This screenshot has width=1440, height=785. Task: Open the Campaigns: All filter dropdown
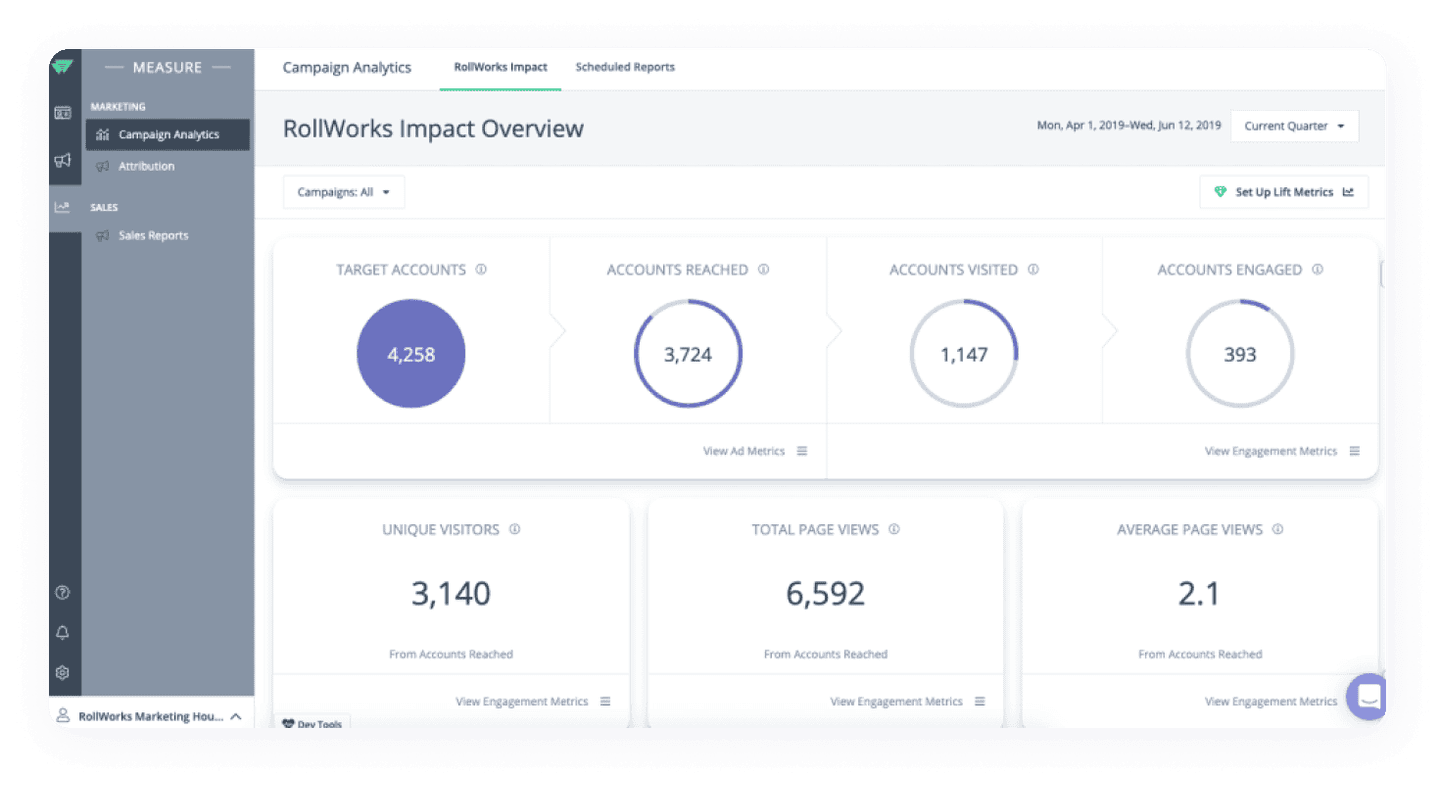[344, 192]
